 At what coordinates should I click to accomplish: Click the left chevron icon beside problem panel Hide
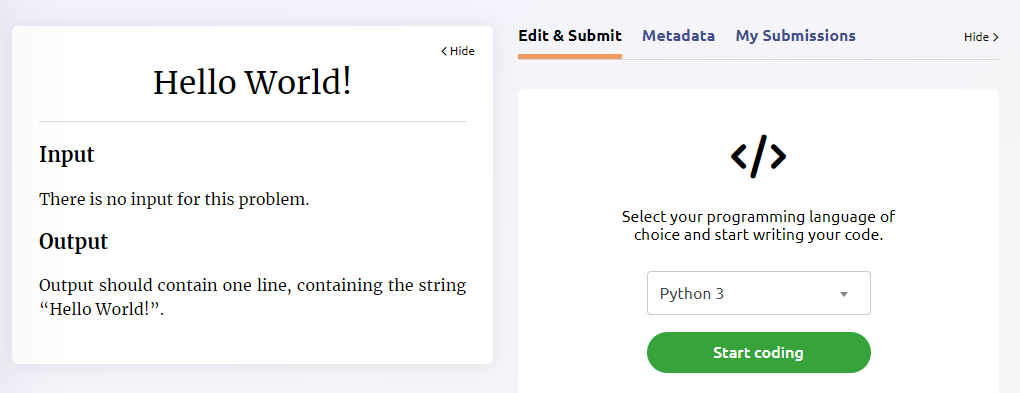444,51
